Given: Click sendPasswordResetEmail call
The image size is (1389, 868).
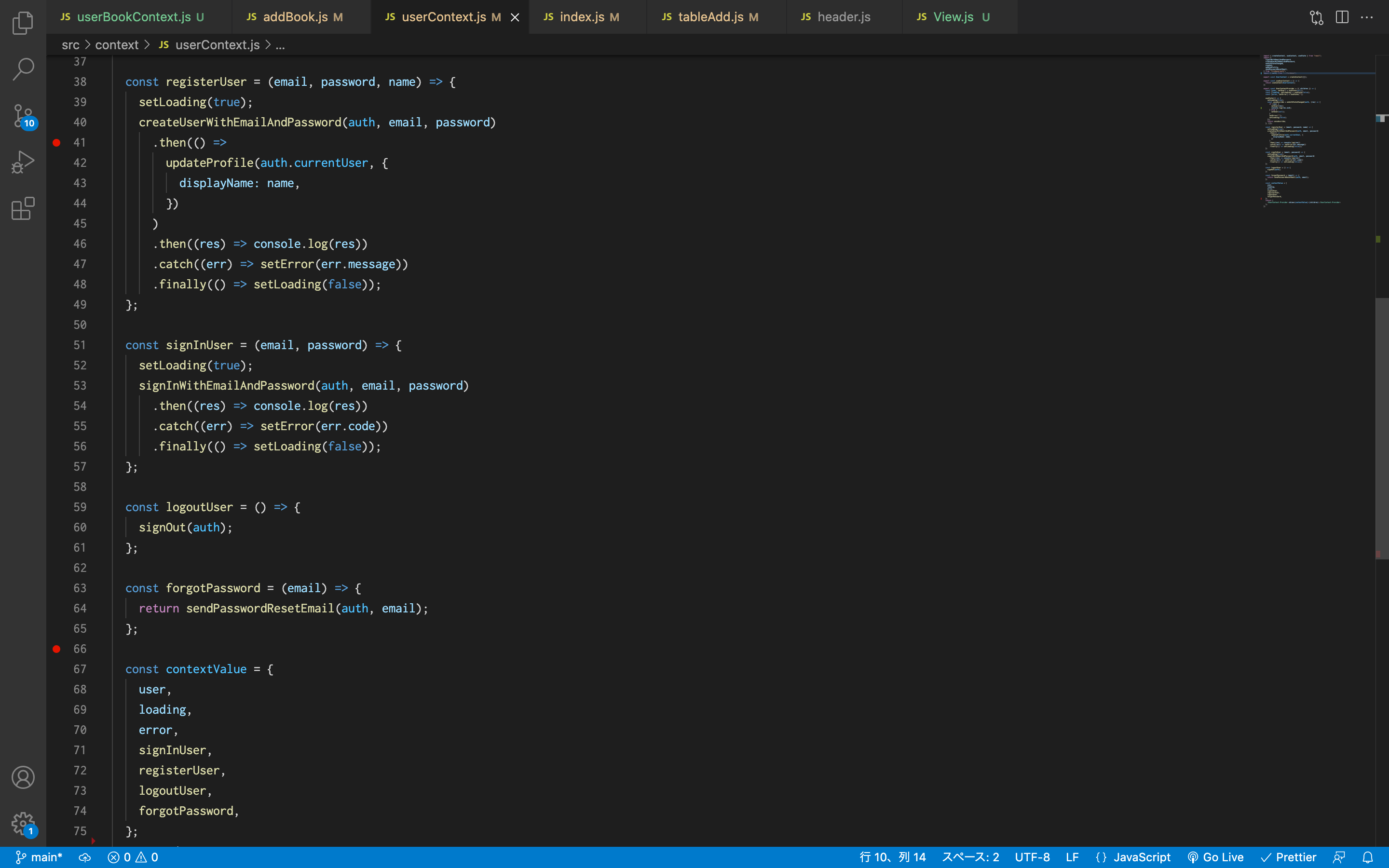Looking at the screenshot, I should tap(260, 609).
